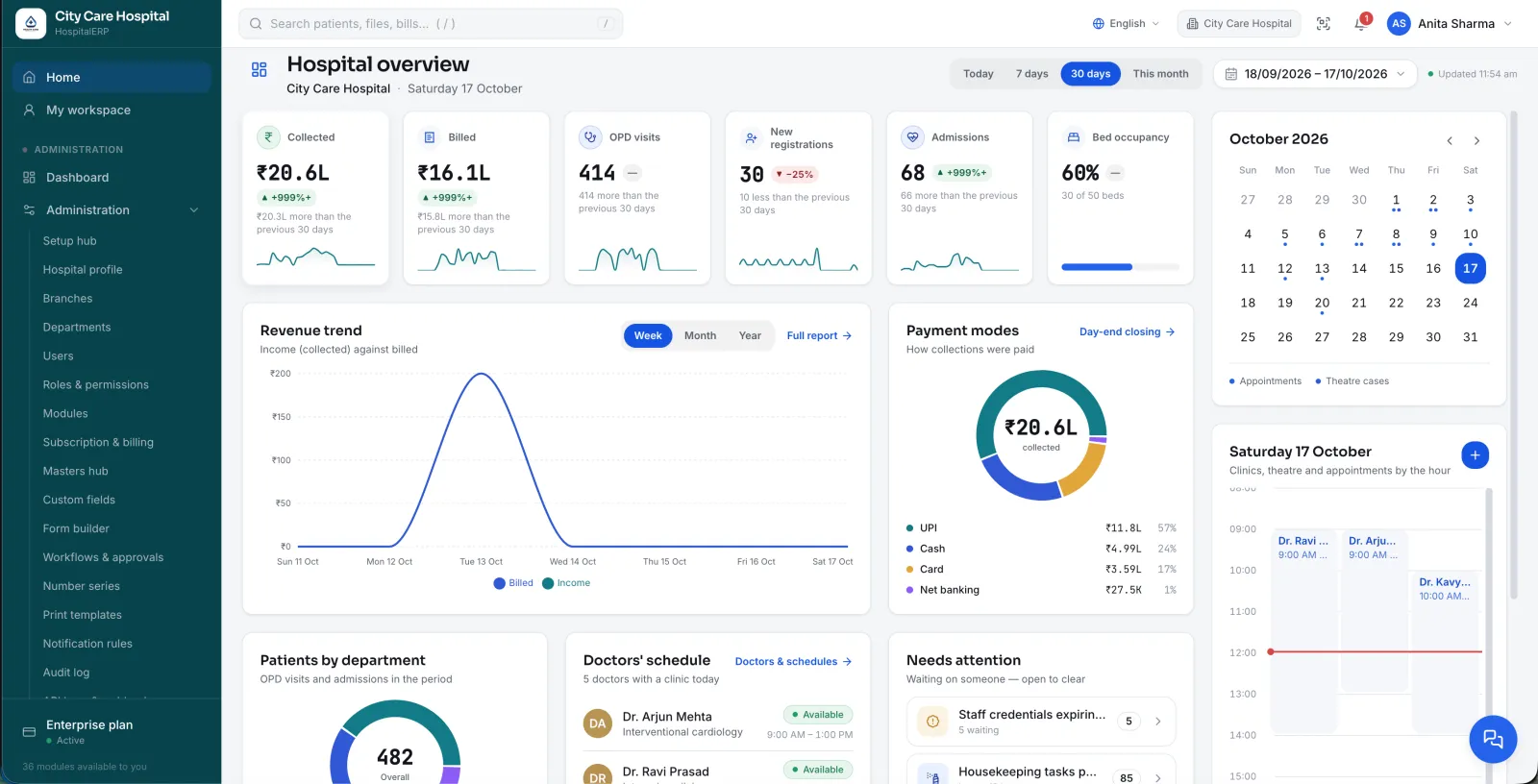This screenshot has height=784, width=1538.
Task: Open the English language dropdown
Action: coord(1126,24)
